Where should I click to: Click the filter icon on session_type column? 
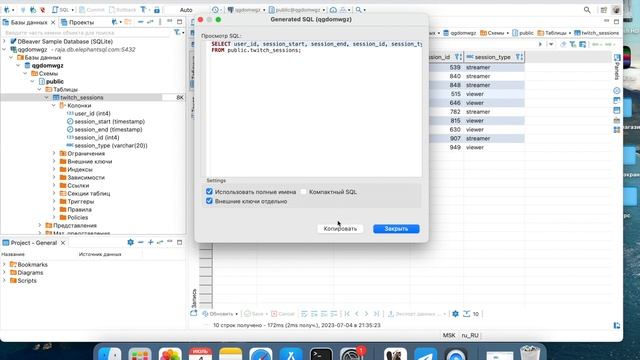tap(519, 57)
